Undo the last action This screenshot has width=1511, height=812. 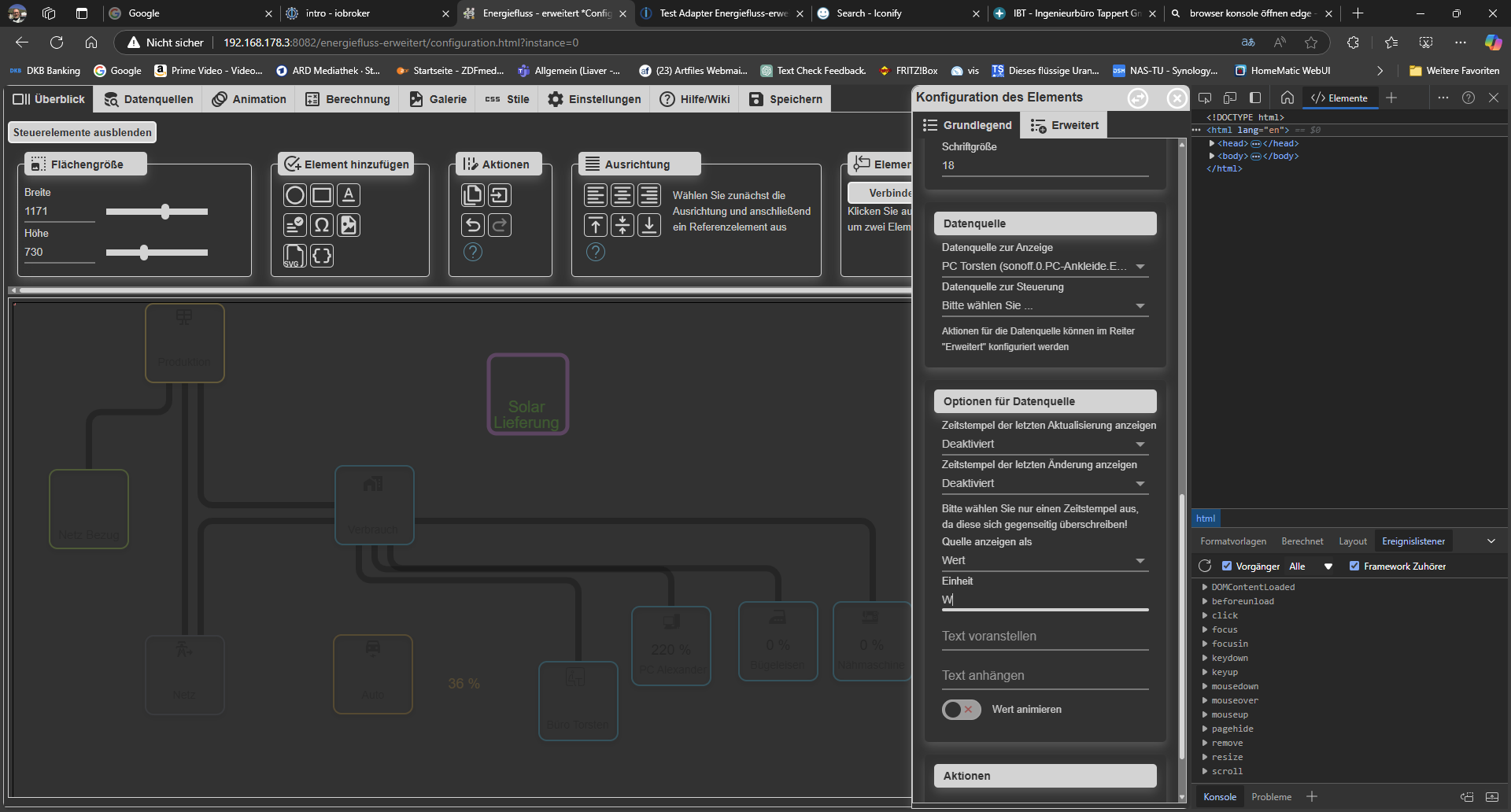click(x=473, y=225)
